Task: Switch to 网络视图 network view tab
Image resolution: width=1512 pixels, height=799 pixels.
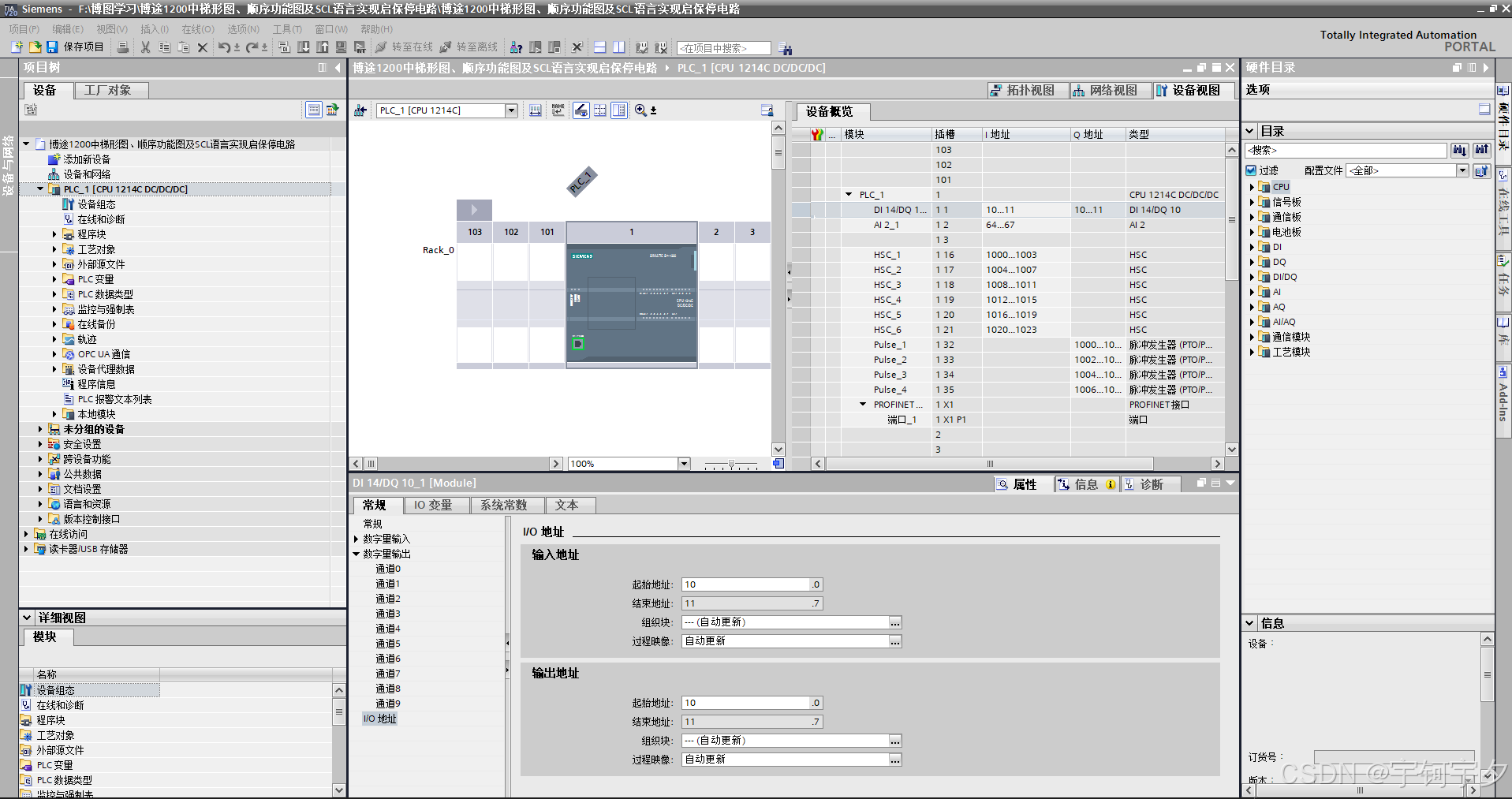Action: pos(1111,90)
